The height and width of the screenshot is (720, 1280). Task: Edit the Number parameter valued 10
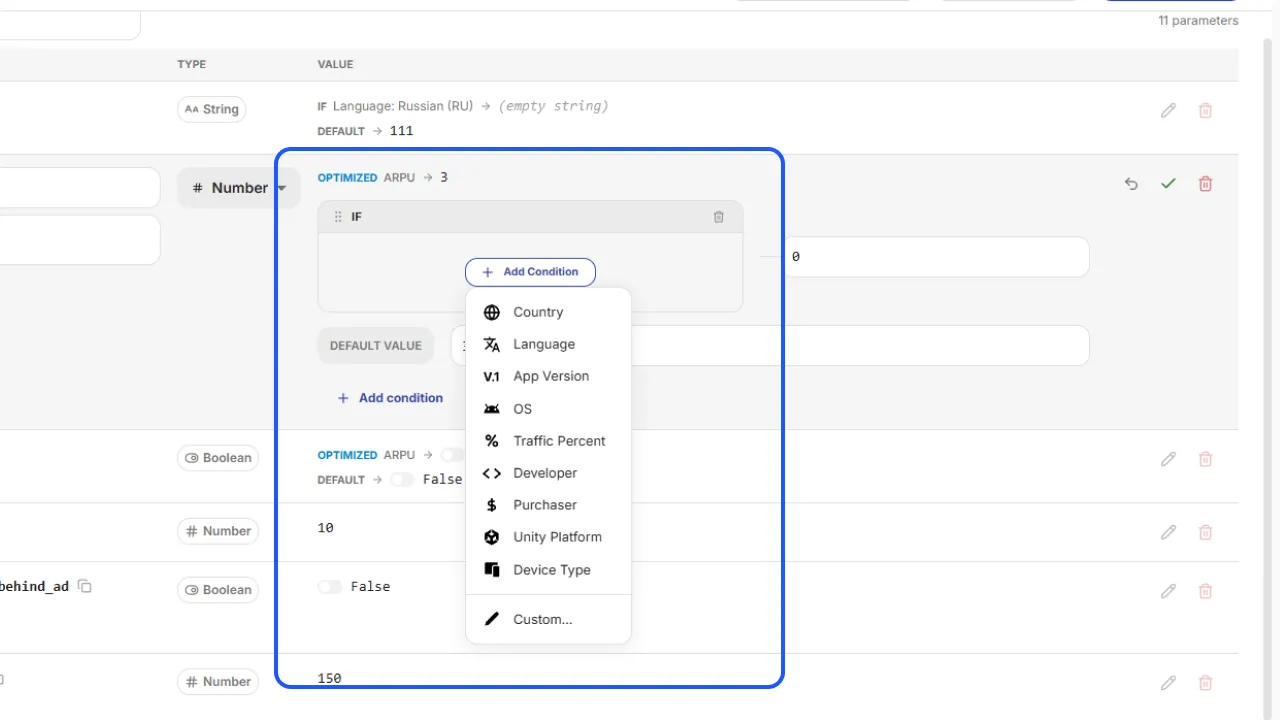tap(1168, 532)
